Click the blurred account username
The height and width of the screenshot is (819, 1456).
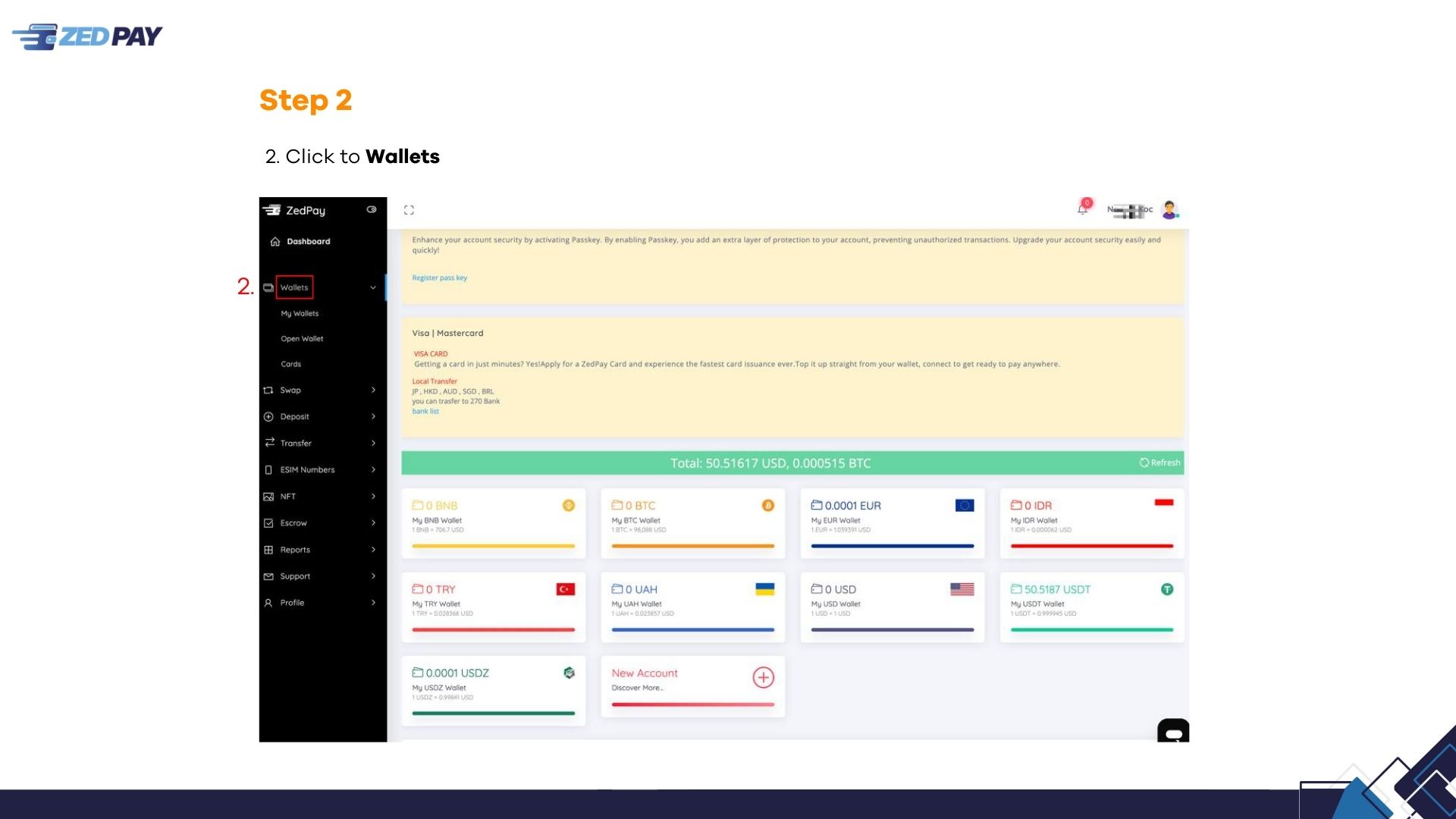(x=1130, y=210)
